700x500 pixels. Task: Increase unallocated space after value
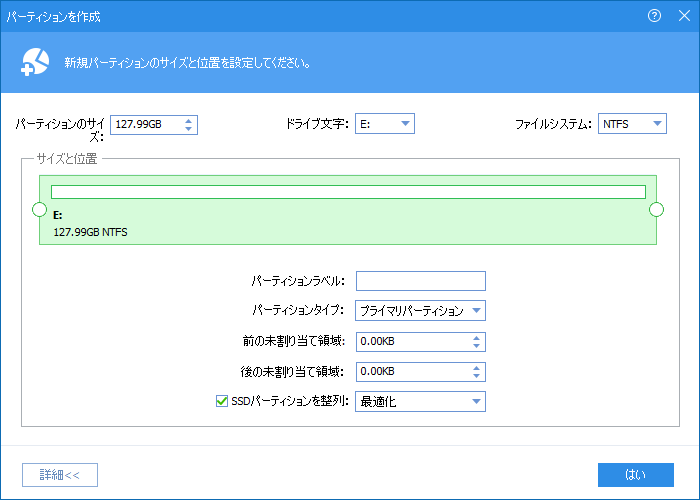pyautogui.click(x=476, y=368)
